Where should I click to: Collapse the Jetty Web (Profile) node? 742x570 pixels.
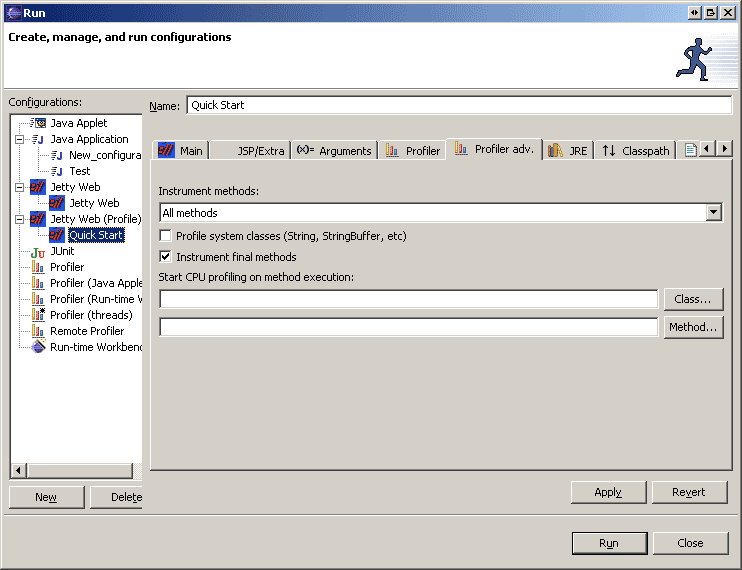click(19, 219)
